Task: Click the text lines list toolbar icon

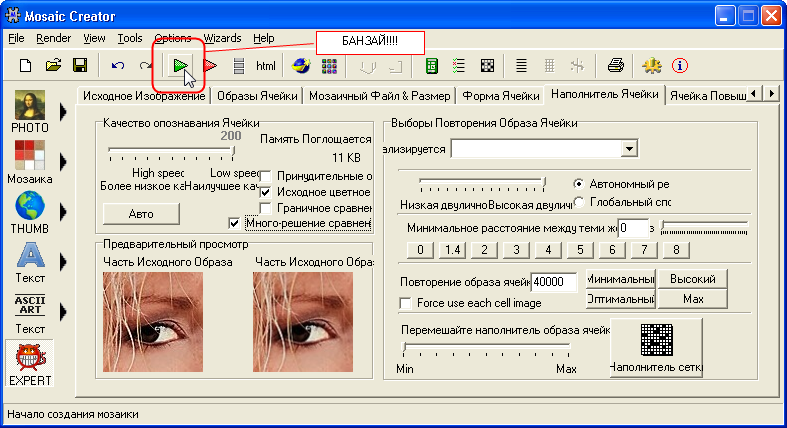Action: click(x=521, y=66)
